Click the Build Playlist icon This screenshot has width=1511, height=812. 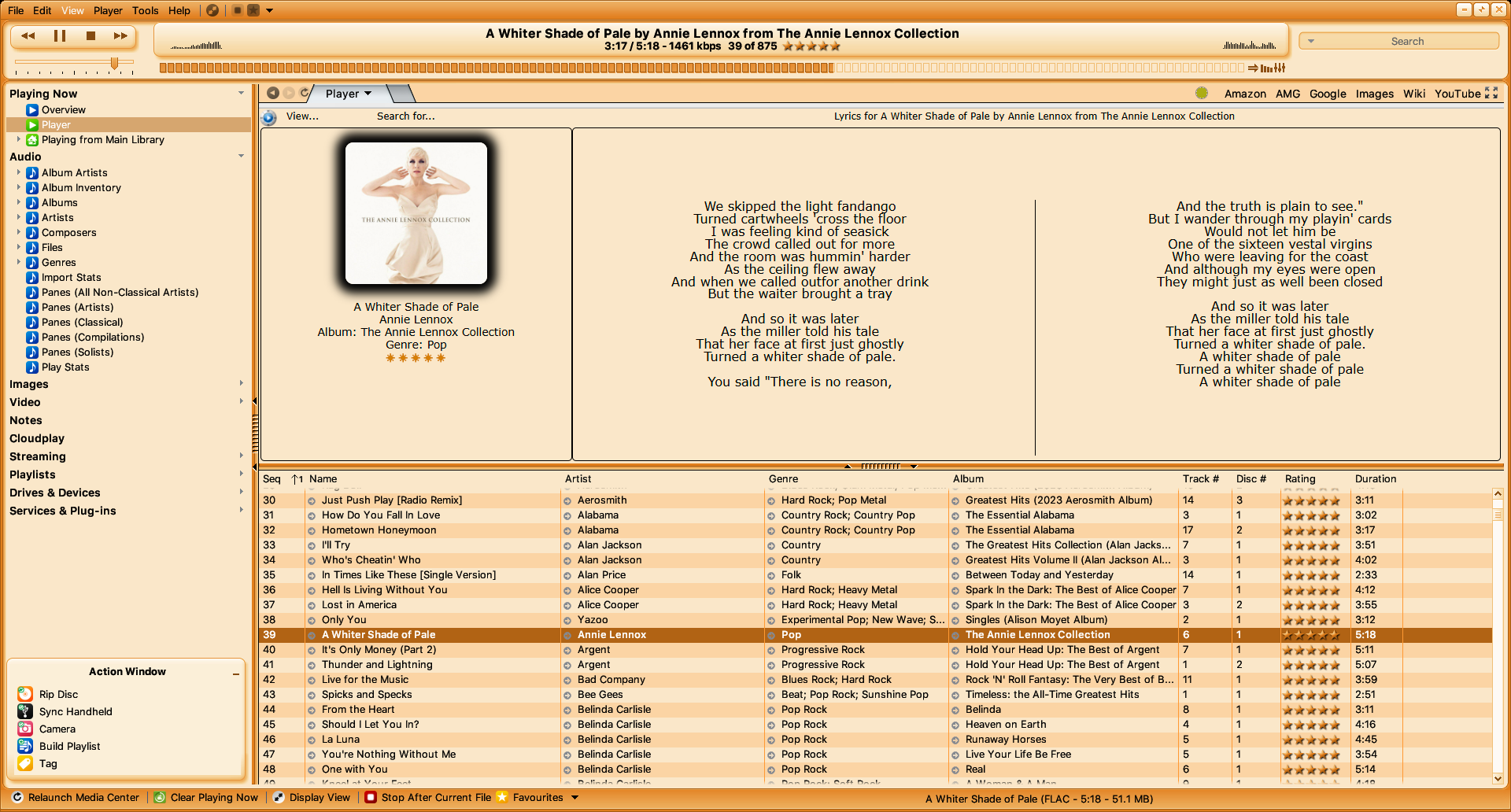tap(25, 746)
